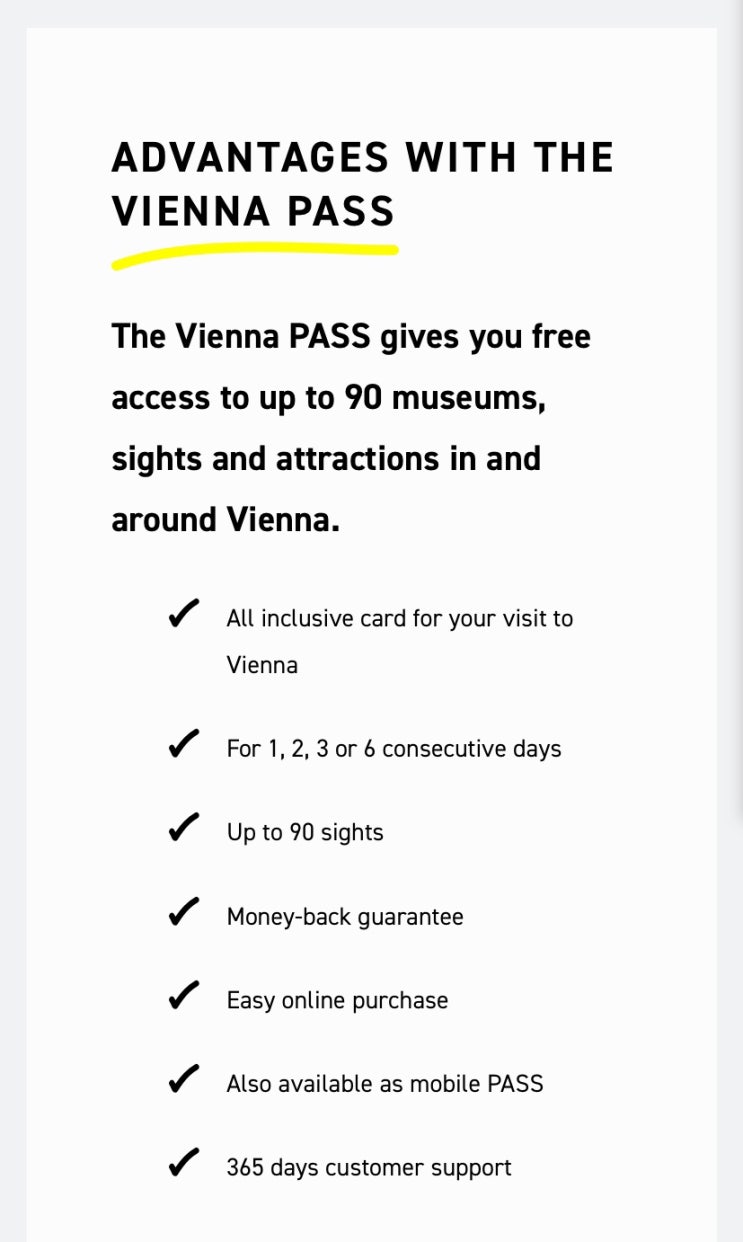Tap checkmark beside Easy online purchase
Viewport: 743px width, 1242px height.
pos(184,997)
